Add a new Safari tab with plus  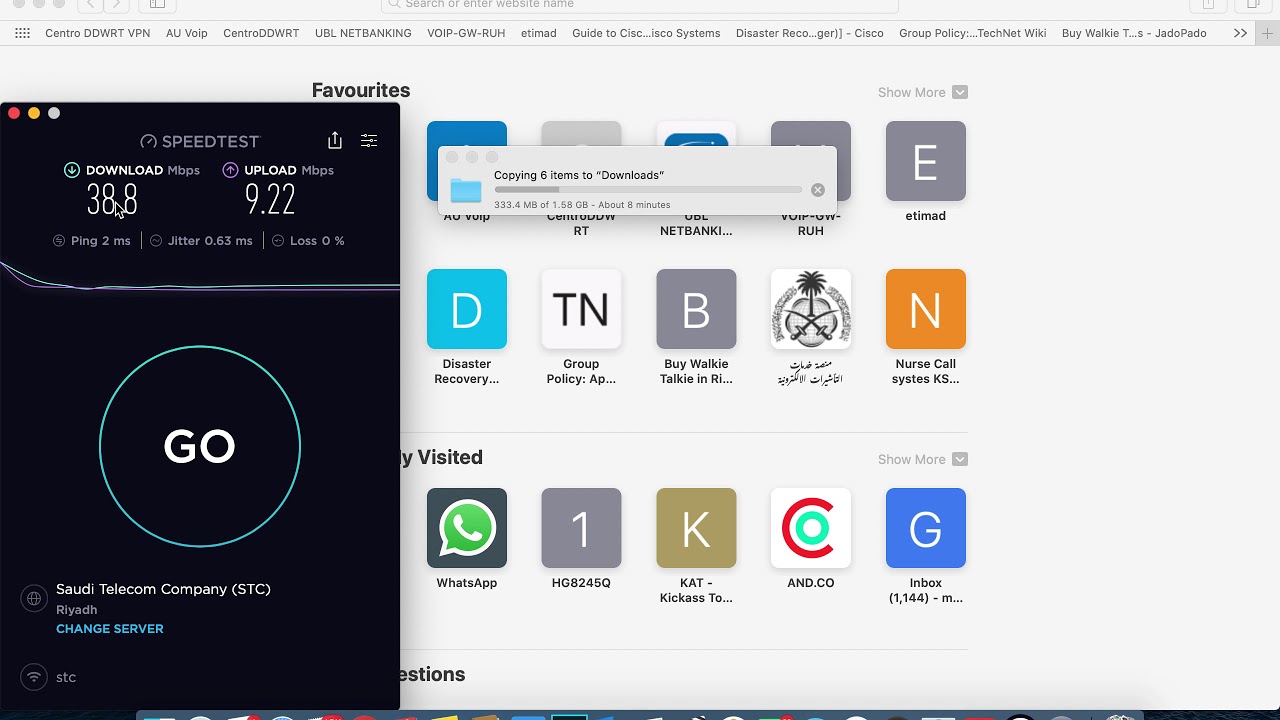(1268, 33)
